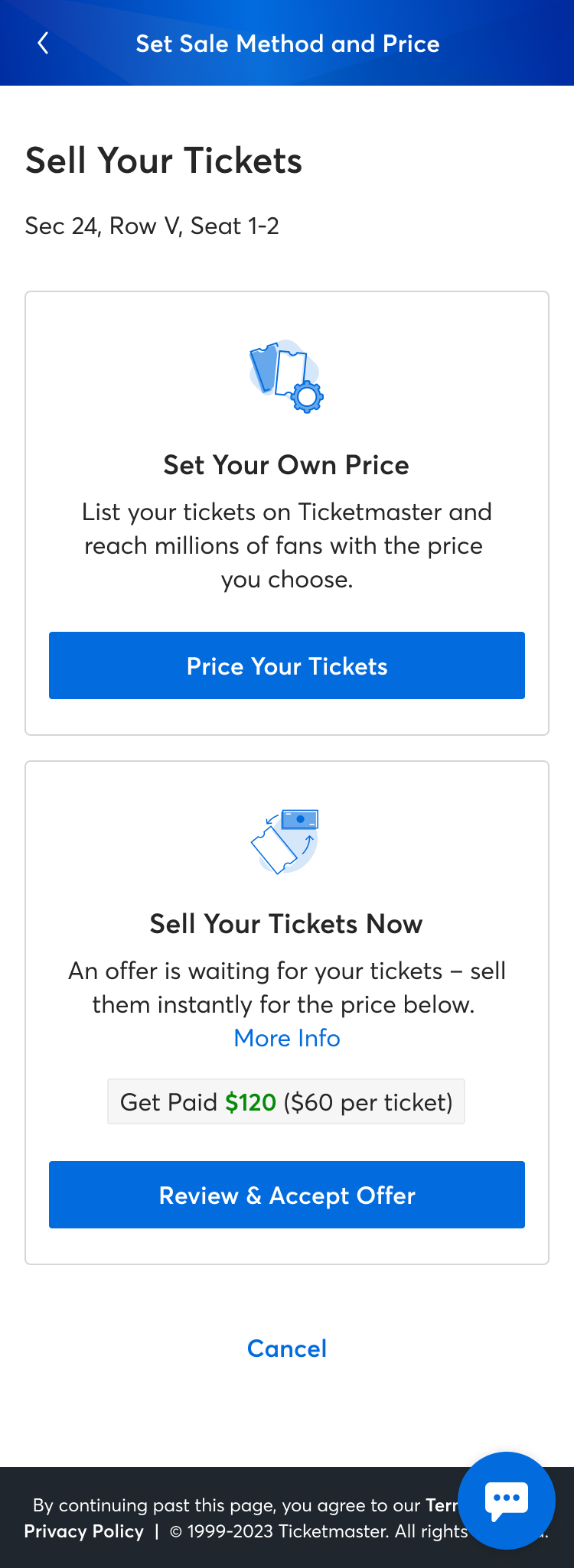Select the Sell Your Tickets Now card
The width and height of the screenshot is (574, 1568).
click(287, 994)
